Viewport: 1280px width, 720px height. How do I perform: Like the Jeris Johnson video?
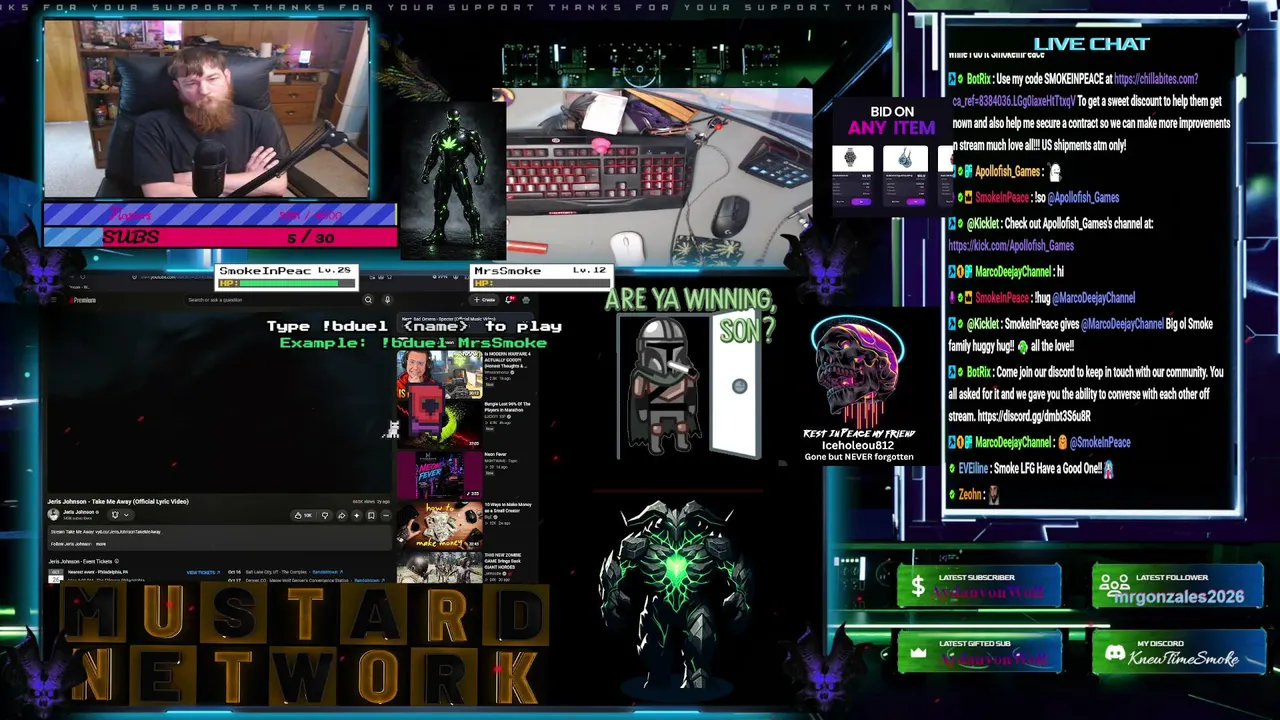point(303,516)
